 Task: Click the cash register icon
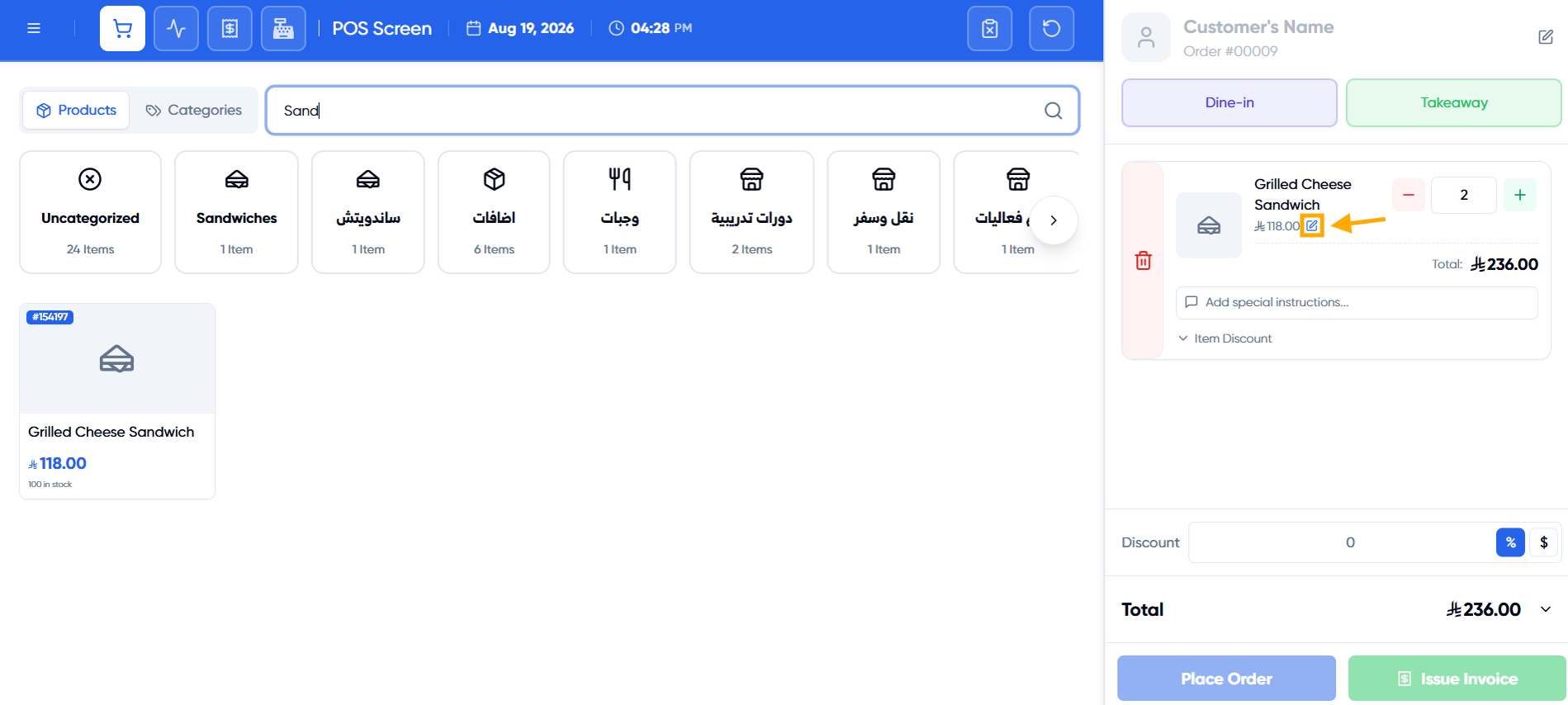click(x=283, y=28)
